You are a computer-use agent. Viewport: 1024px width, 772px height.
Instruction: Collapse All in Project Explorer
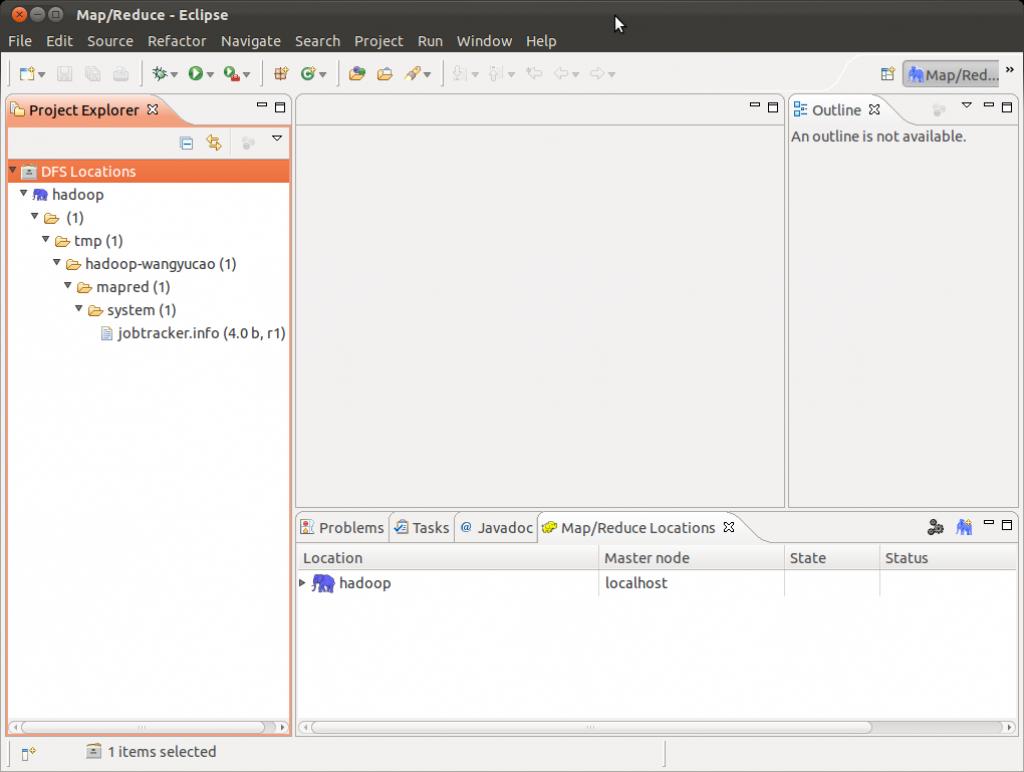186,143
